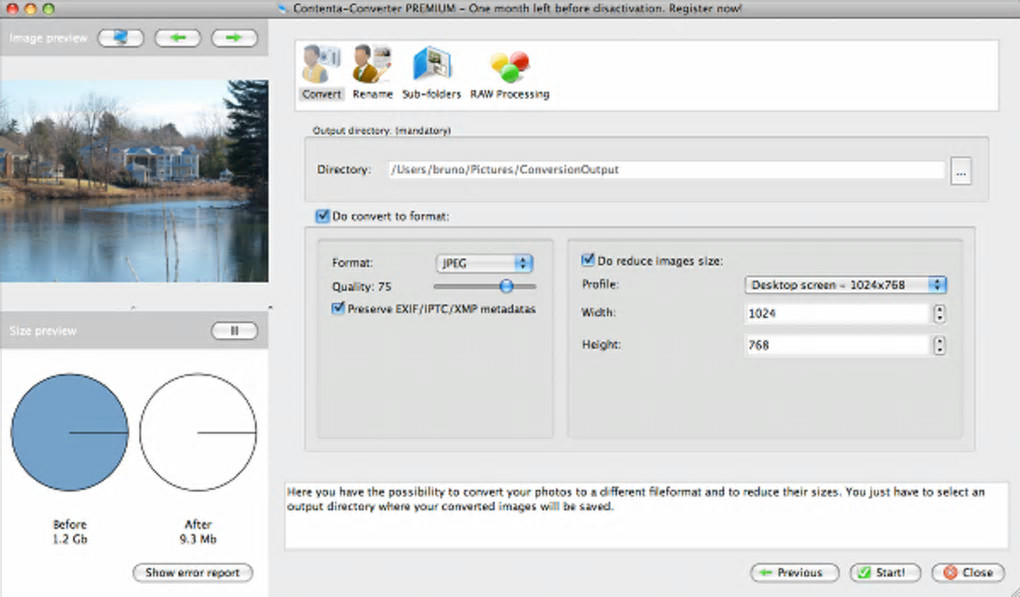Switch to the Rename tab

click(372, 72)
